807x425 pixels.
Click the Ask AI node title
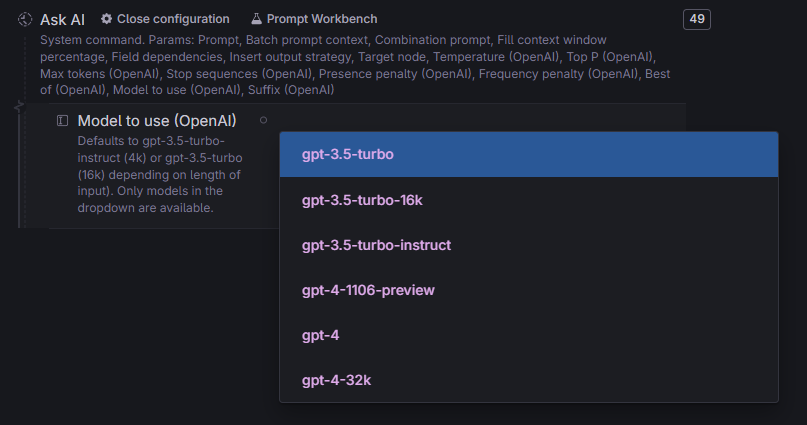point(62,20)
